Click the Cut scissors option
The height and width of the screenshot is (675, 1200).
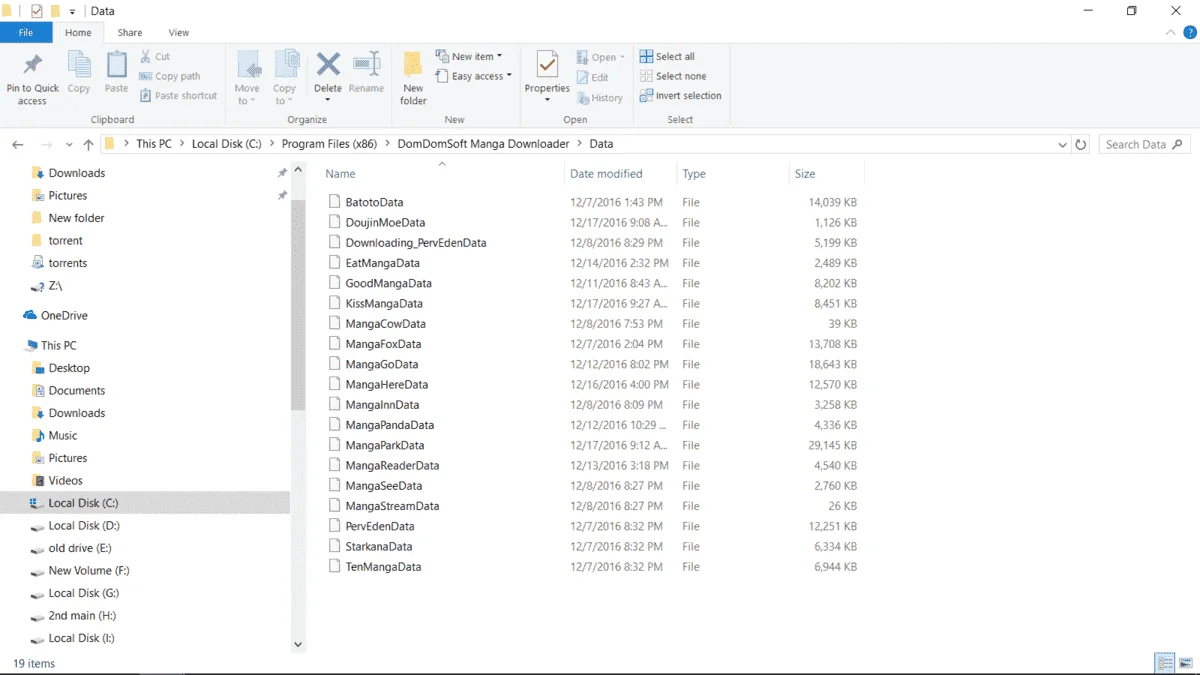[155, 56]
